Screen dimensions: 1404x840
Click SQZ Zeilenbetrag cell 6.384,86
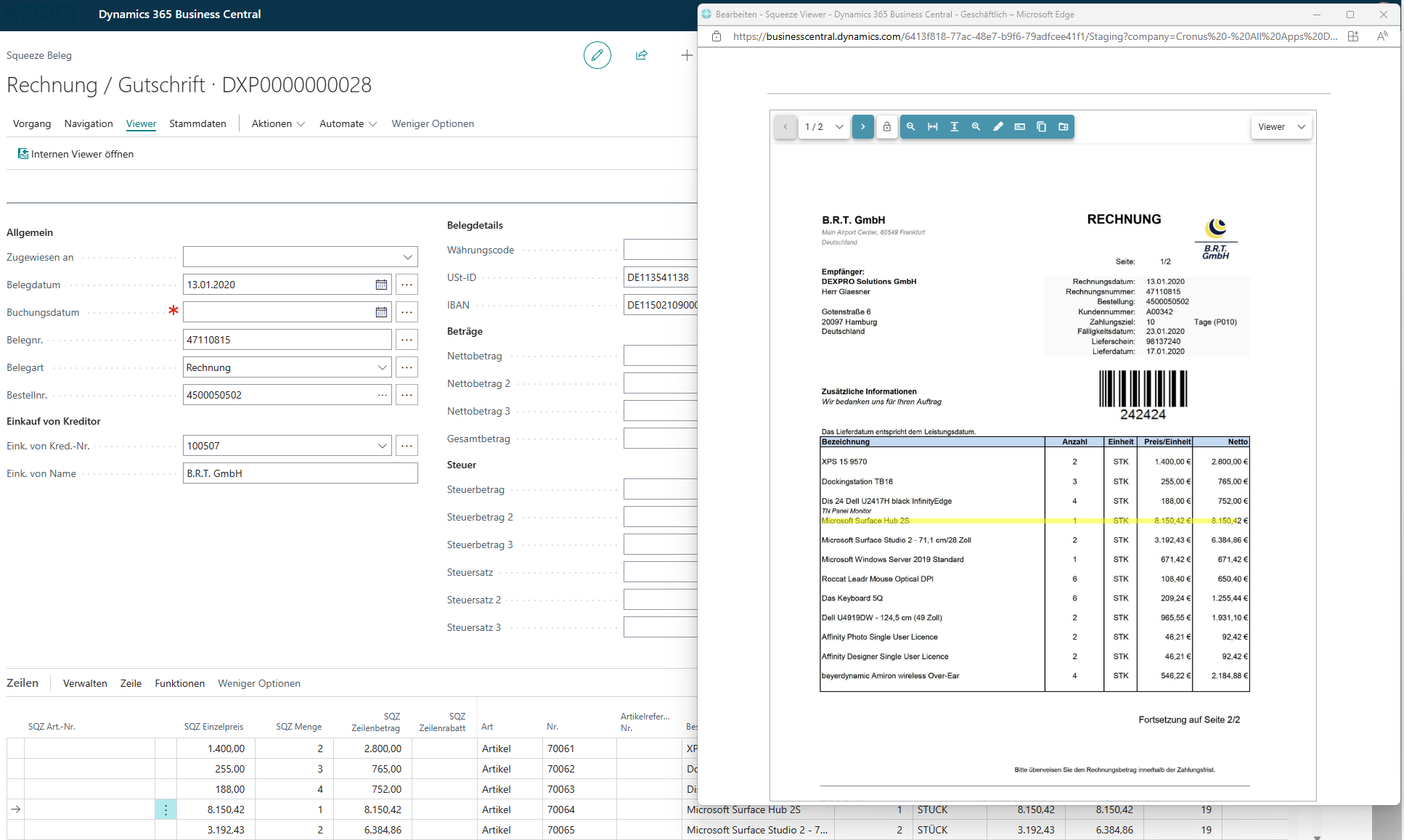click(x=373, y=830)
